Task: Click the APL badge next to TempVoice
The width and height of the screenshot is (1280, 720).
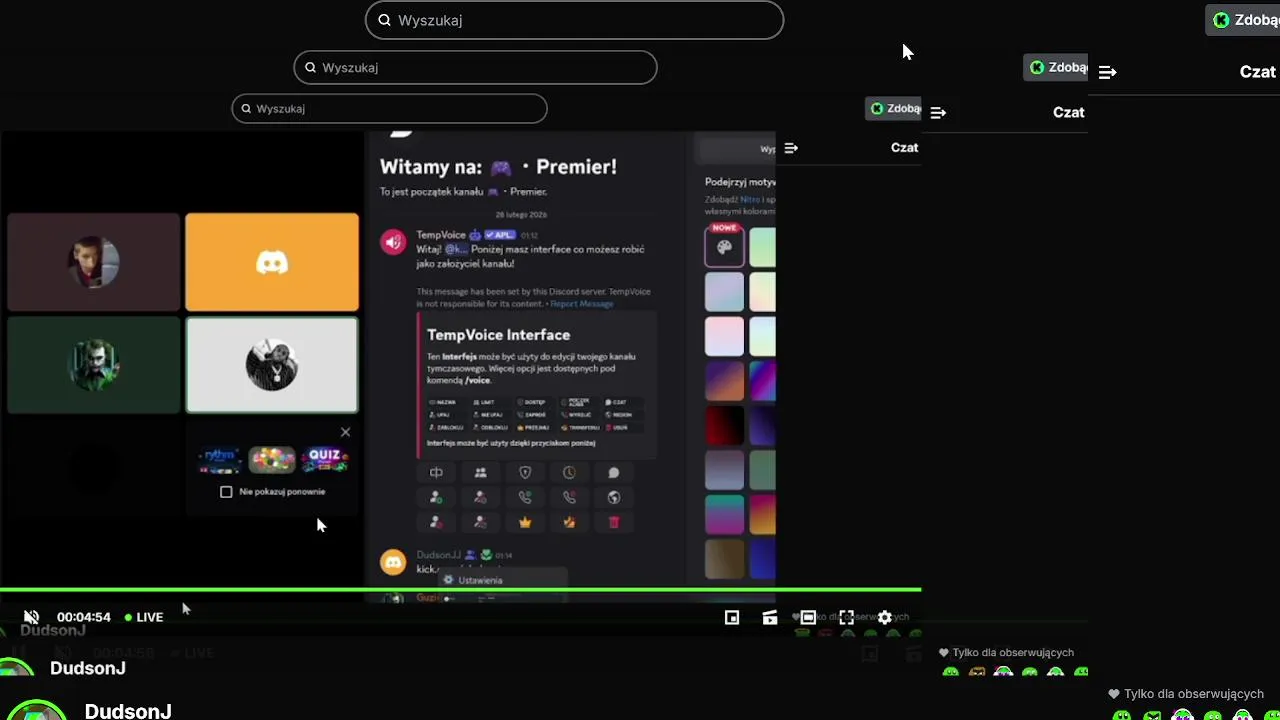Action: [x=500, y=235]
